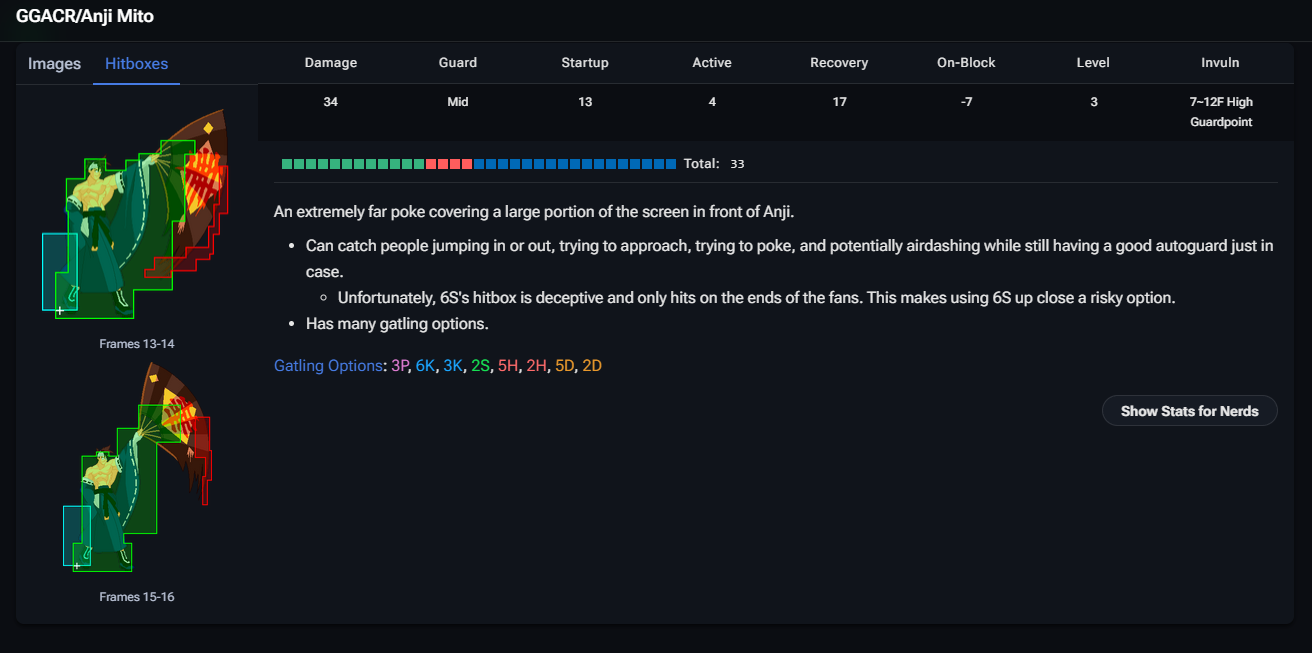Follow the 2D gatling link
Image resolution: width=1312 pixels, height=653 pixels.
592,366
